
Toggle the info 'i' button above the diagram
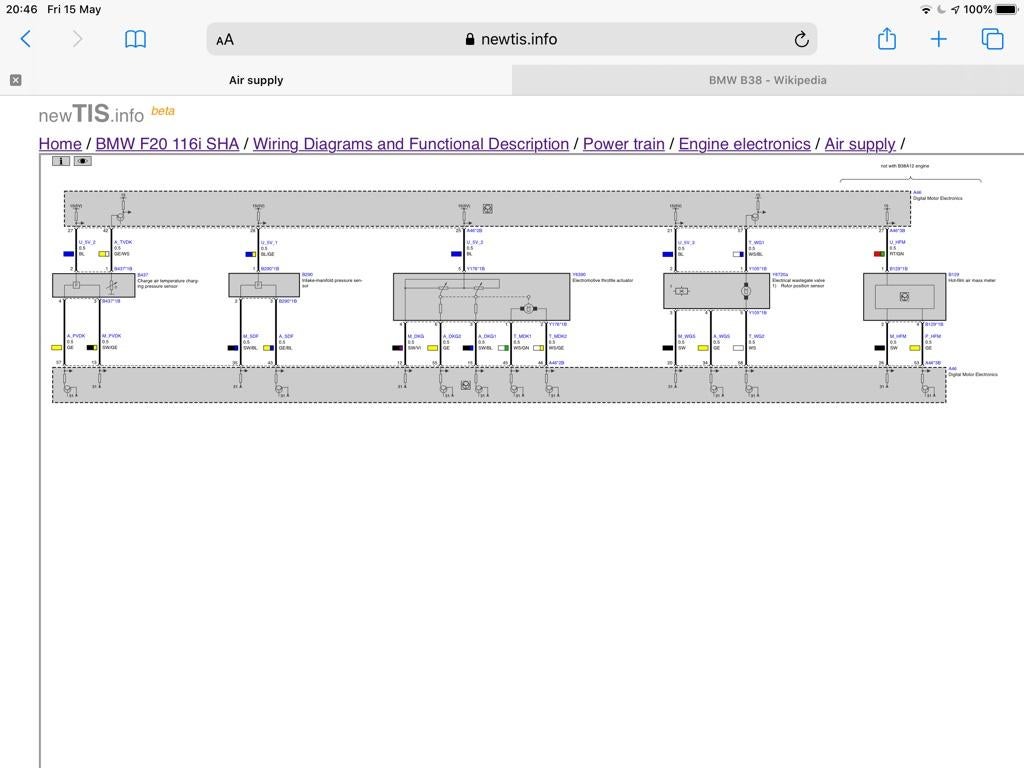tap(59, 160)
